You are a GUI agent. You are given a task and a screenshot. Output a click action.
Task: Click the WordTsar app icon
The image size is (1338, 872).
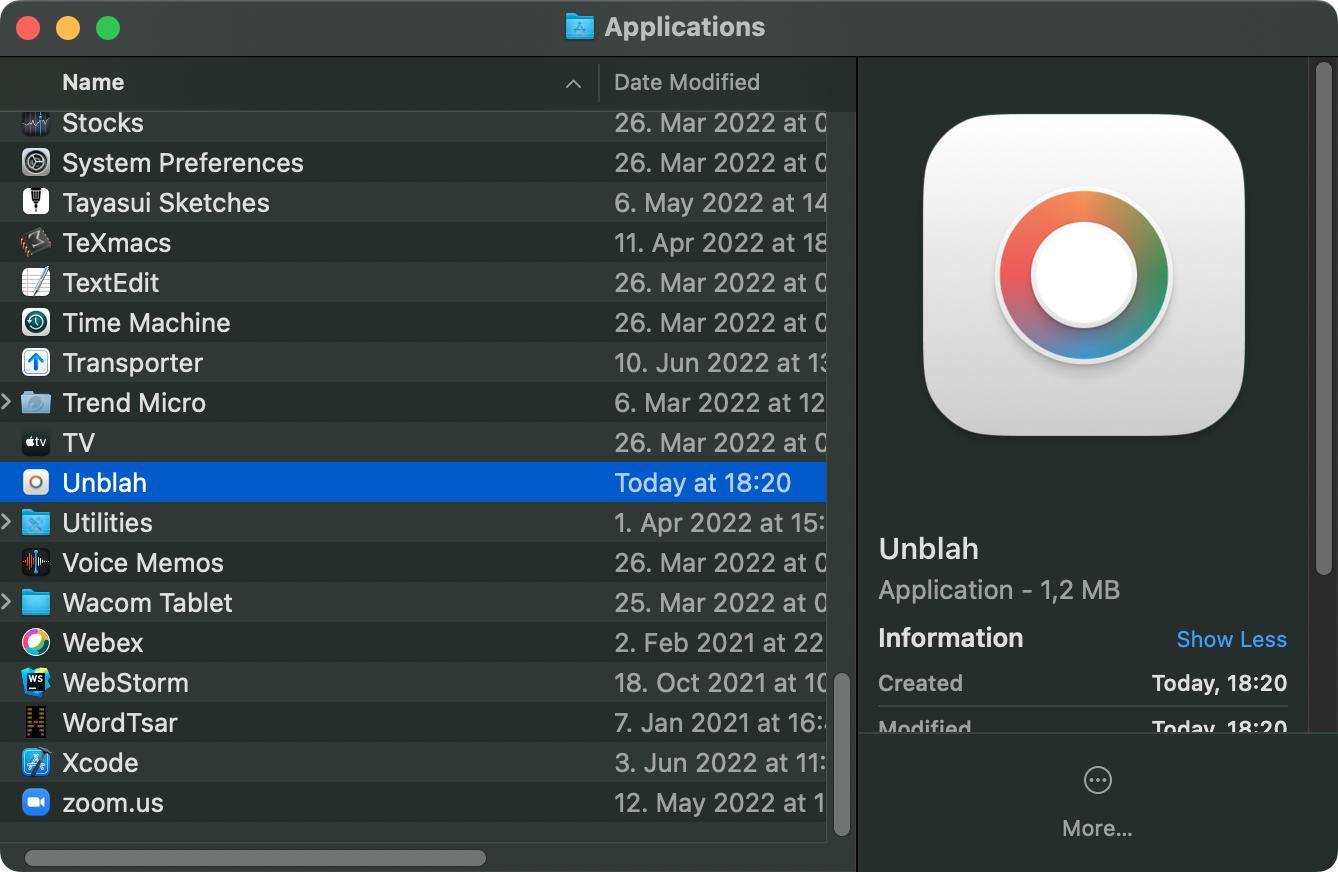pos(36,723)
